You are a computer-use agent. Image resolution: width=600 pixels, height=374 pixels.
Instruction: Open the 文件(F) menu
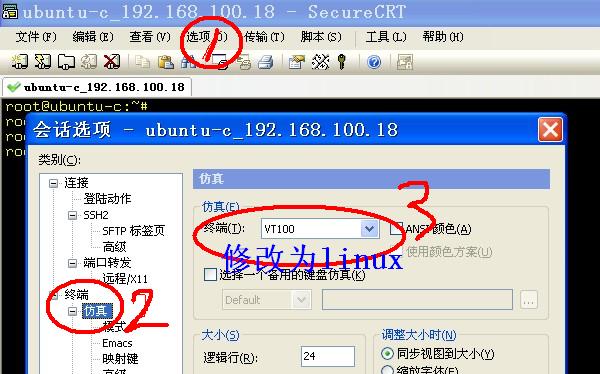[x=36, y=37]
